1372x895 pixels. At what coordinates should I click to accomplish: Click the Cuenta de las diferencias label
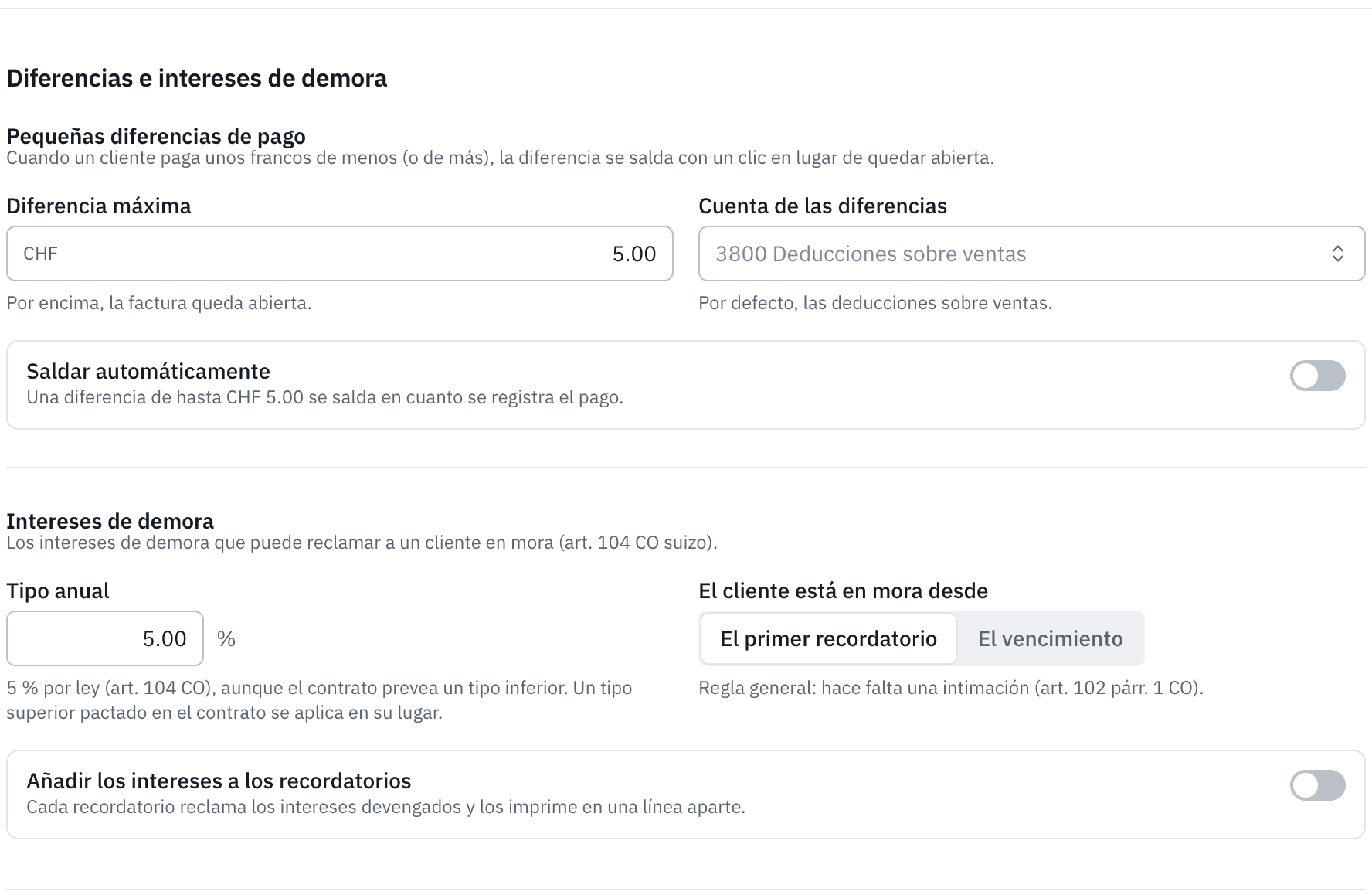point(823,206)
